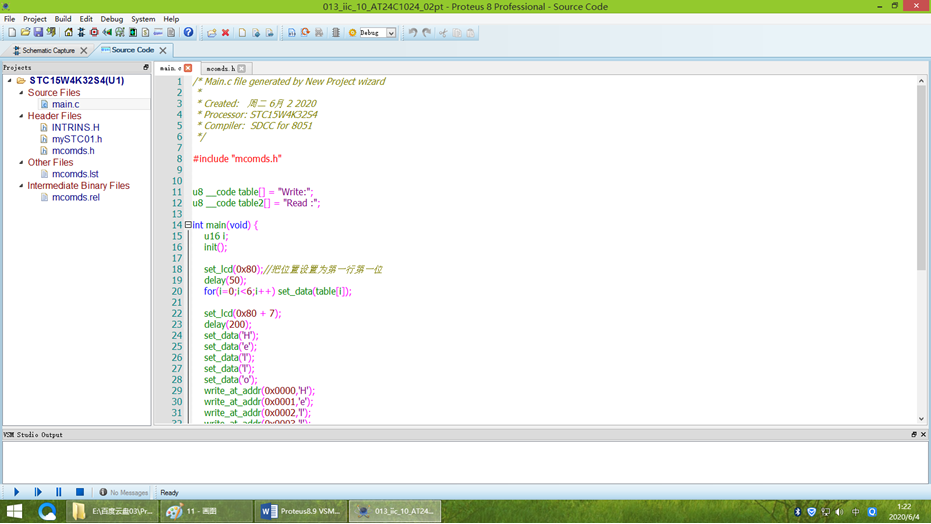
Task: Advance the simulation with the Step button
Action: [x=38, y=492]
